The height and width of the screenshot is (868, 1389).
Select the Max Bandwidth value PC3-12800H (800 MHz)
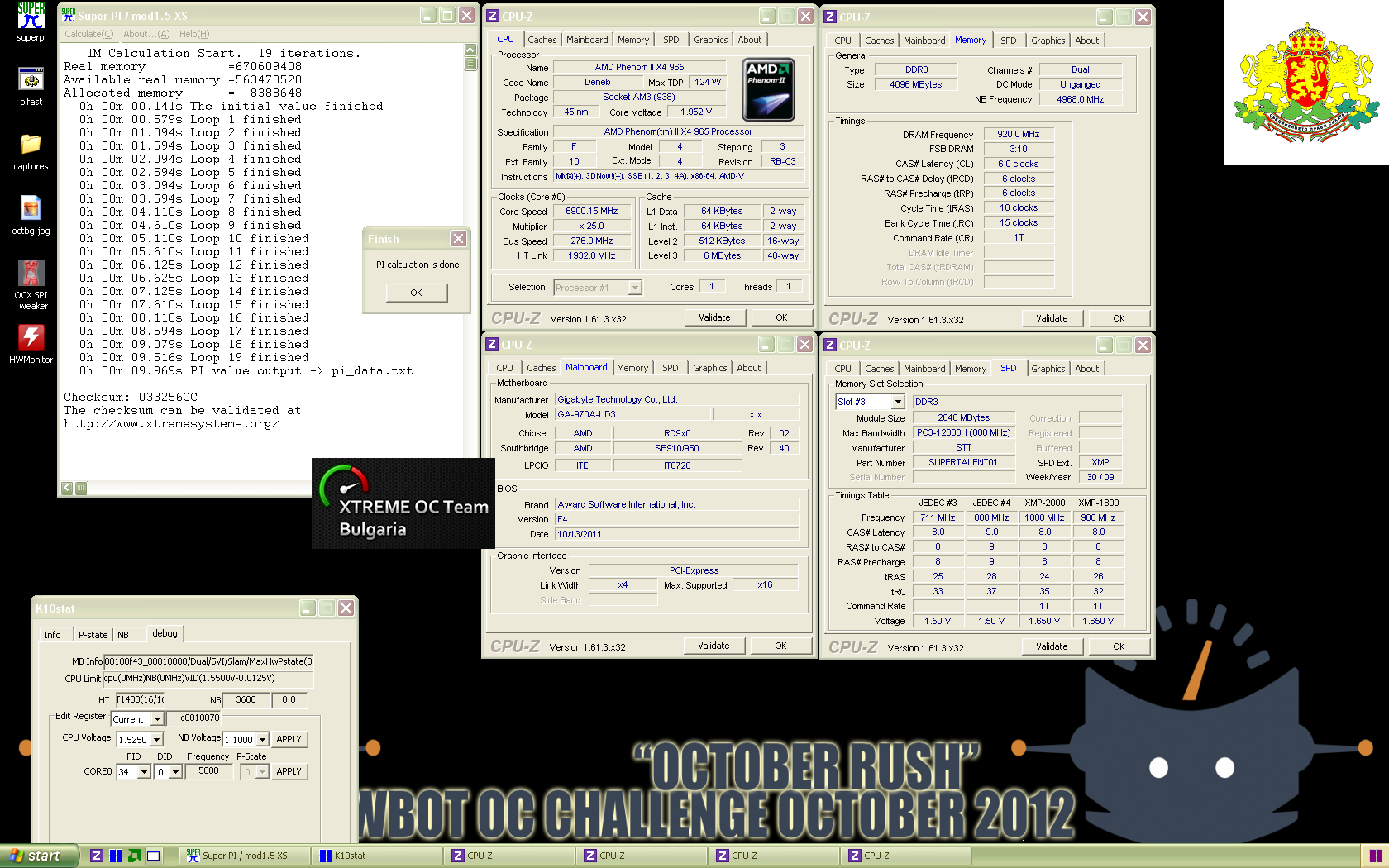963,433
